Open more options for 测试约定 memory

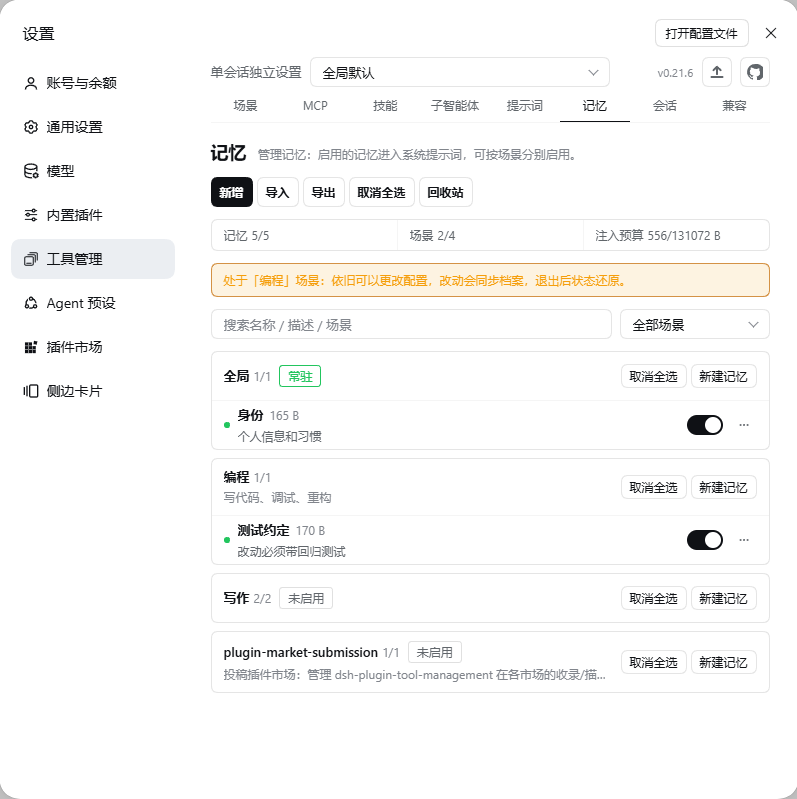tap(744, 540)
